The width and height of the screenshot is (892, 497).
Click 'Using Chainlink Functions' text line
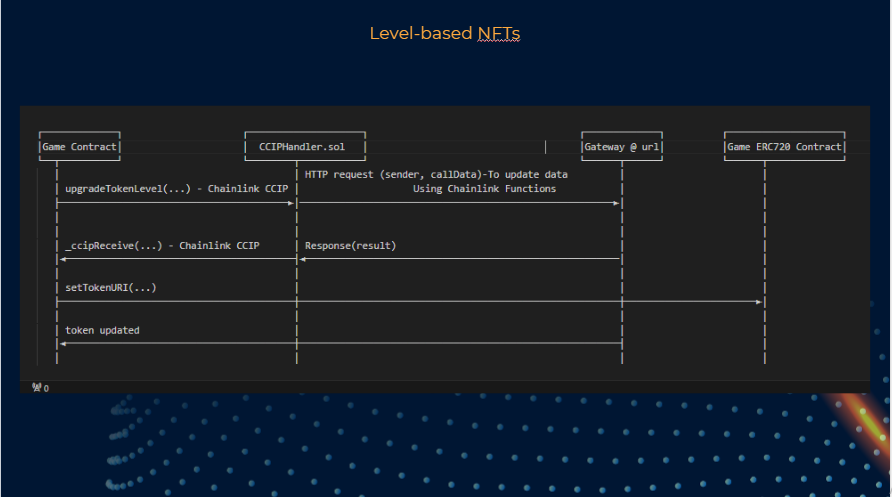484,189
